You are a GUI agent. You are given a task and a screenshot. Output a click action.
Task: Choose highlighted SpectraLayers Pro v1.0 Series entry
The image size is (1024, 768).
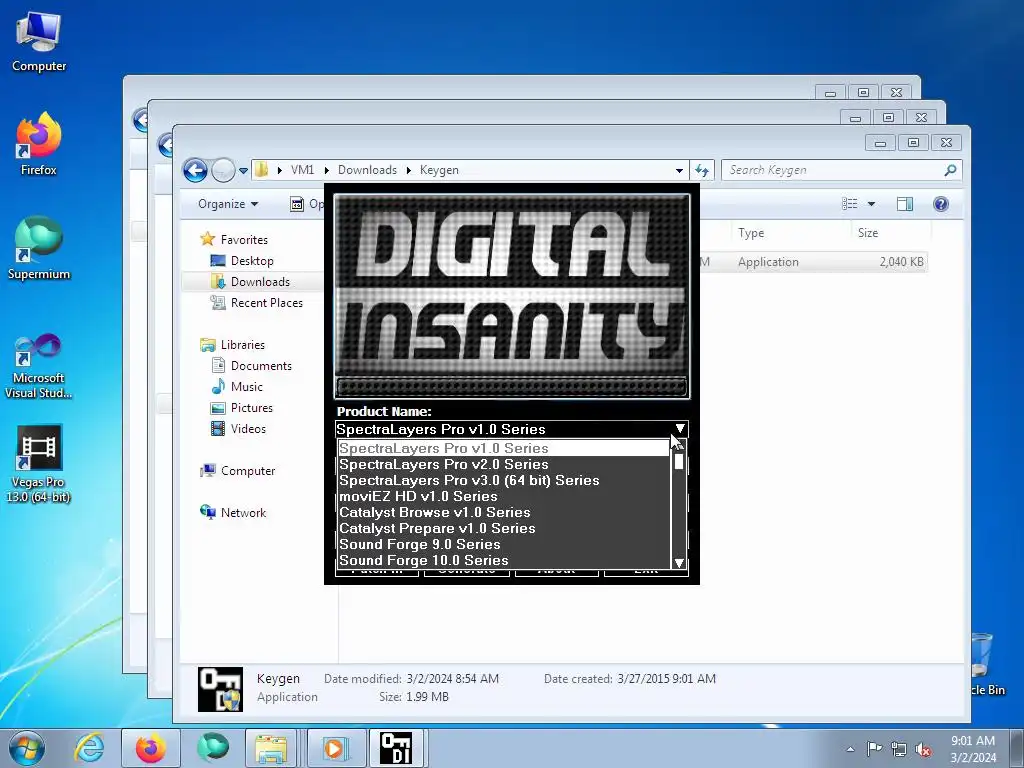tap(504, 448)
